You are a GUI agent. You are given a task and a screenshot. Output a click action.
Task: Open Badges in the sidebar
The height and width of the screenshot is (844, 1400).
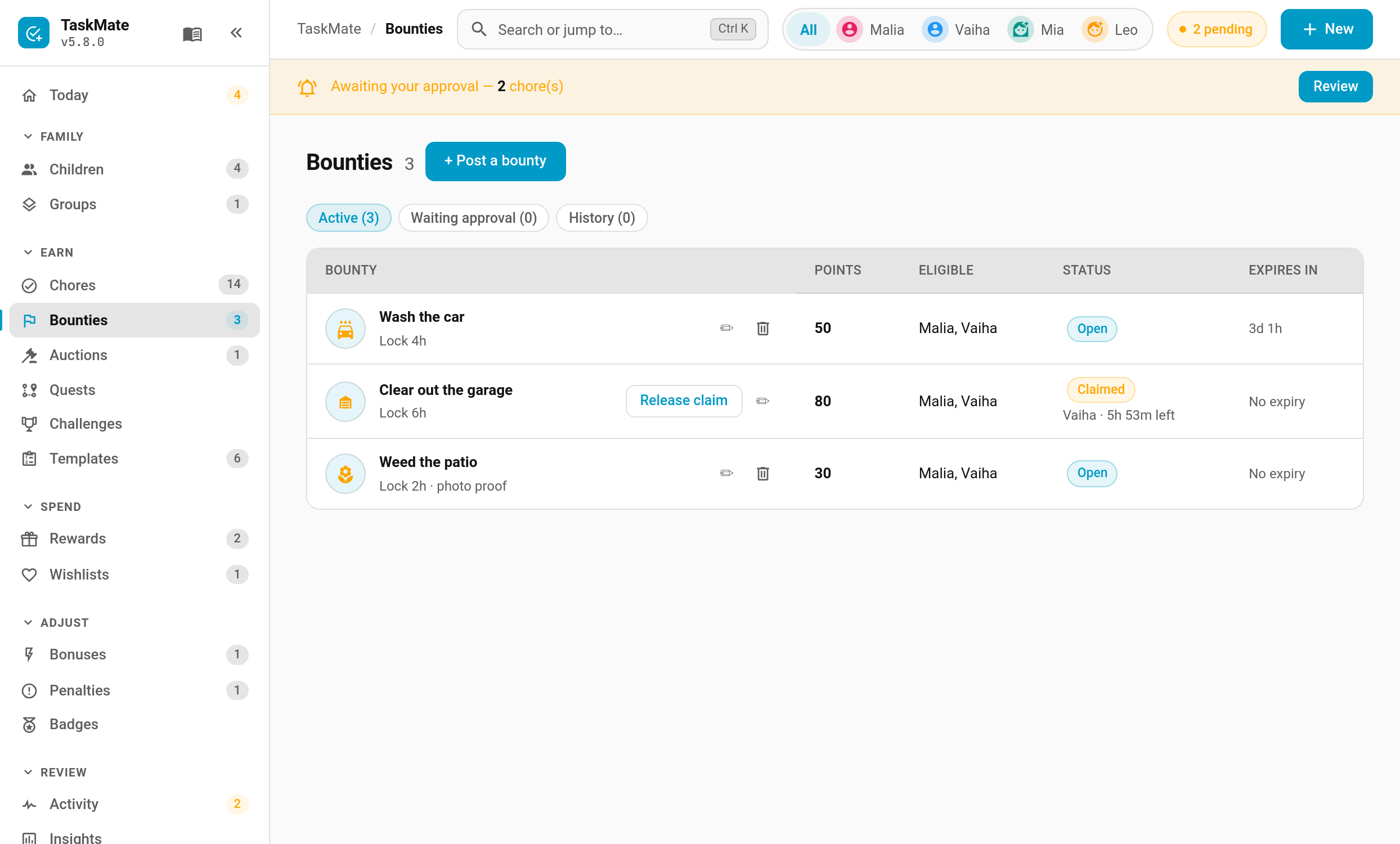[134, 724]
